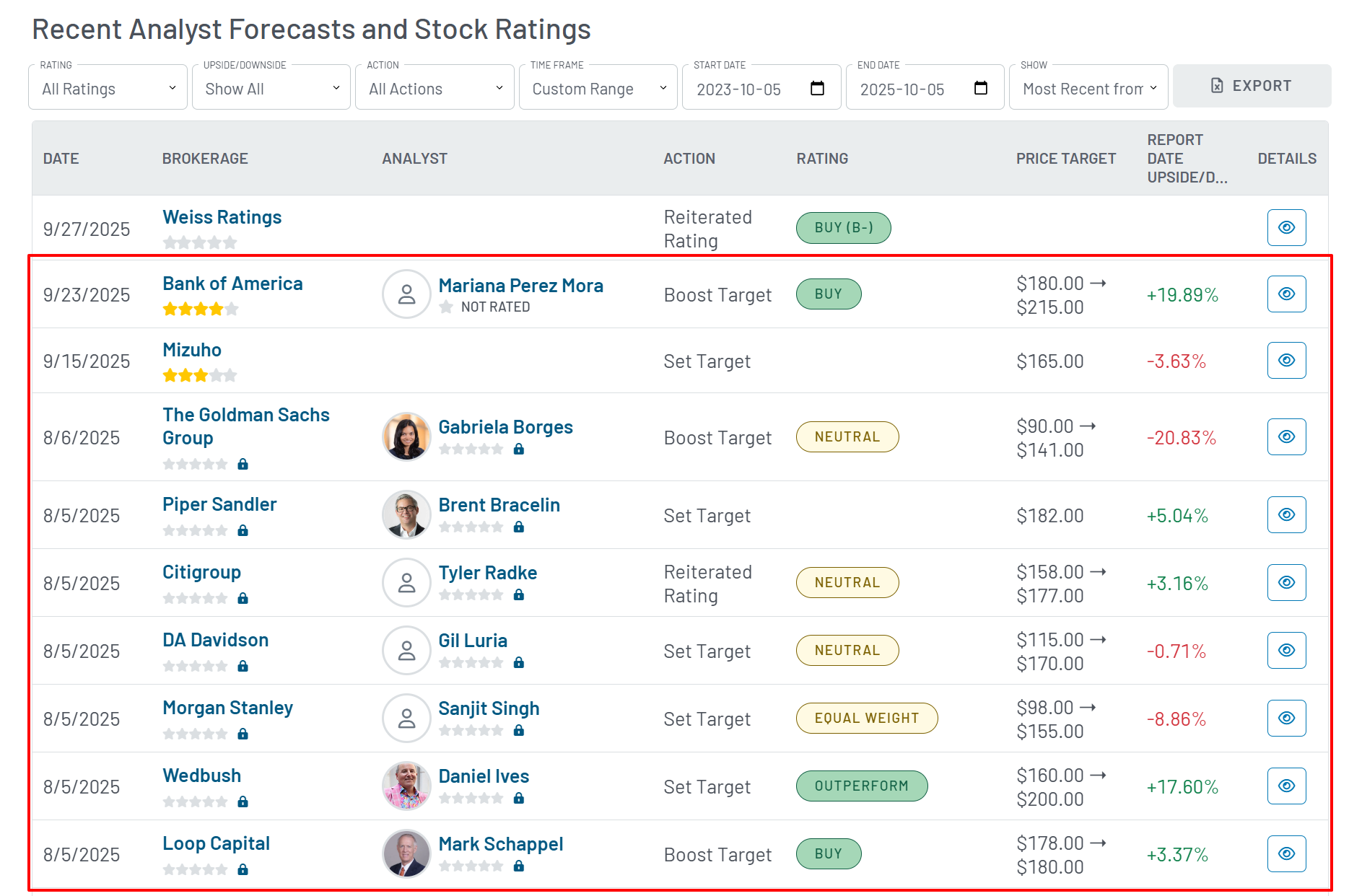
Task: Click Brent Bracelin profile photo
Action: [x=406, y=514]
